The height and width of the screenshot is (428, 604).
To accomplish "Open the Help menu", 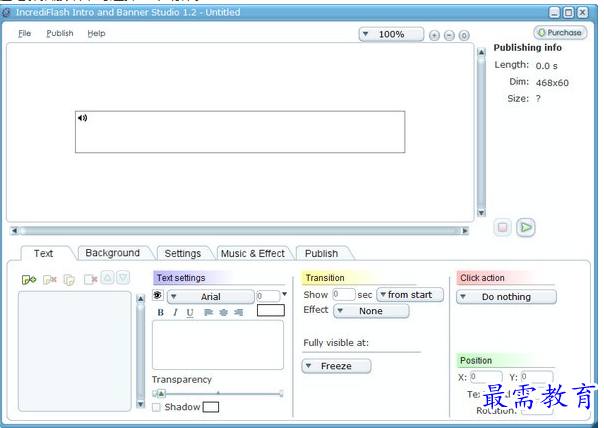I will click(96, 34).
